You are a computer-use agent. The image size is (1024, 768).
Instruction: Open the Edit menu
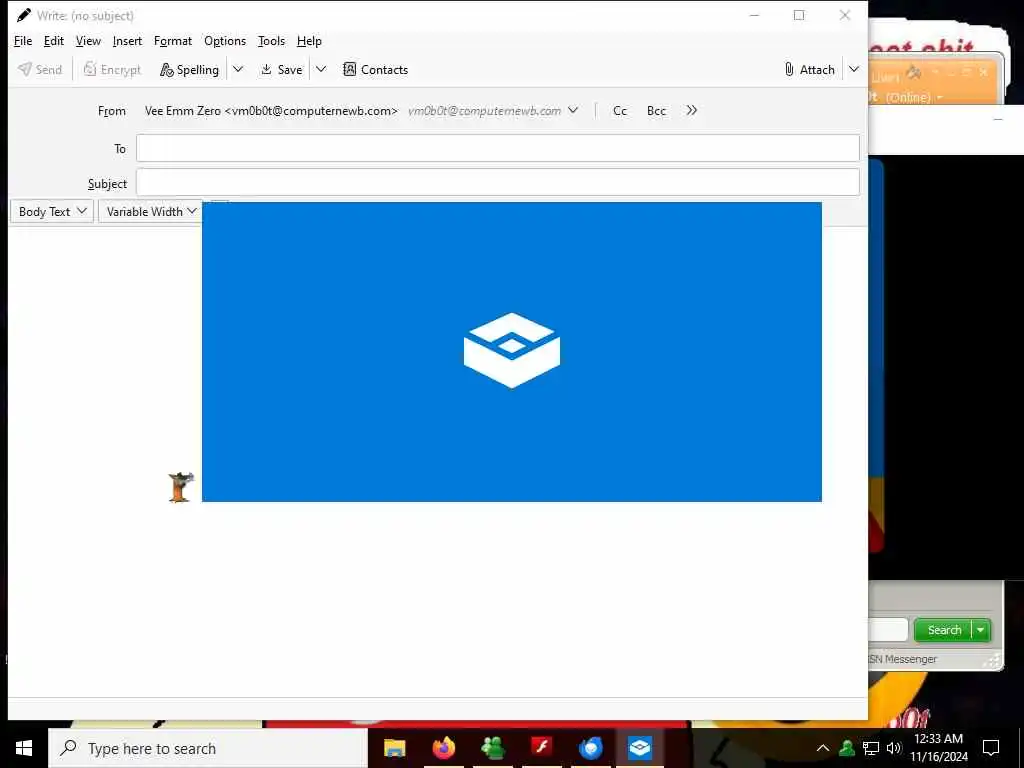pyautogui.click(x=54, y=41)
